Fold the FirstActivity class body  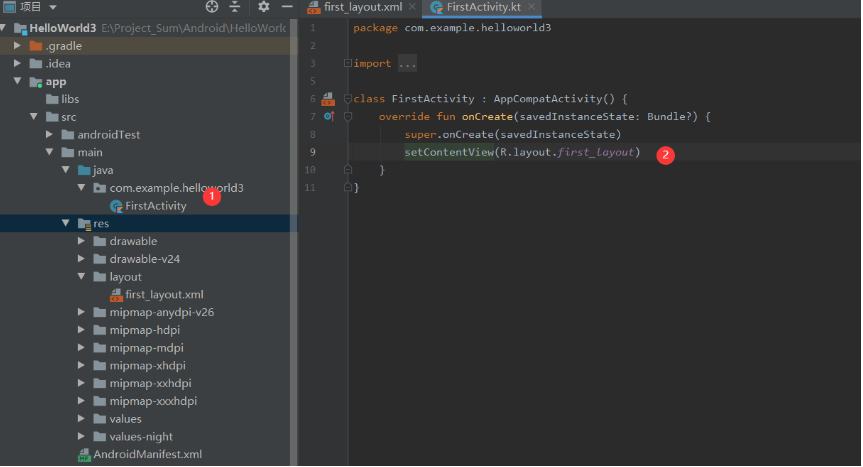tap(348, 99)
